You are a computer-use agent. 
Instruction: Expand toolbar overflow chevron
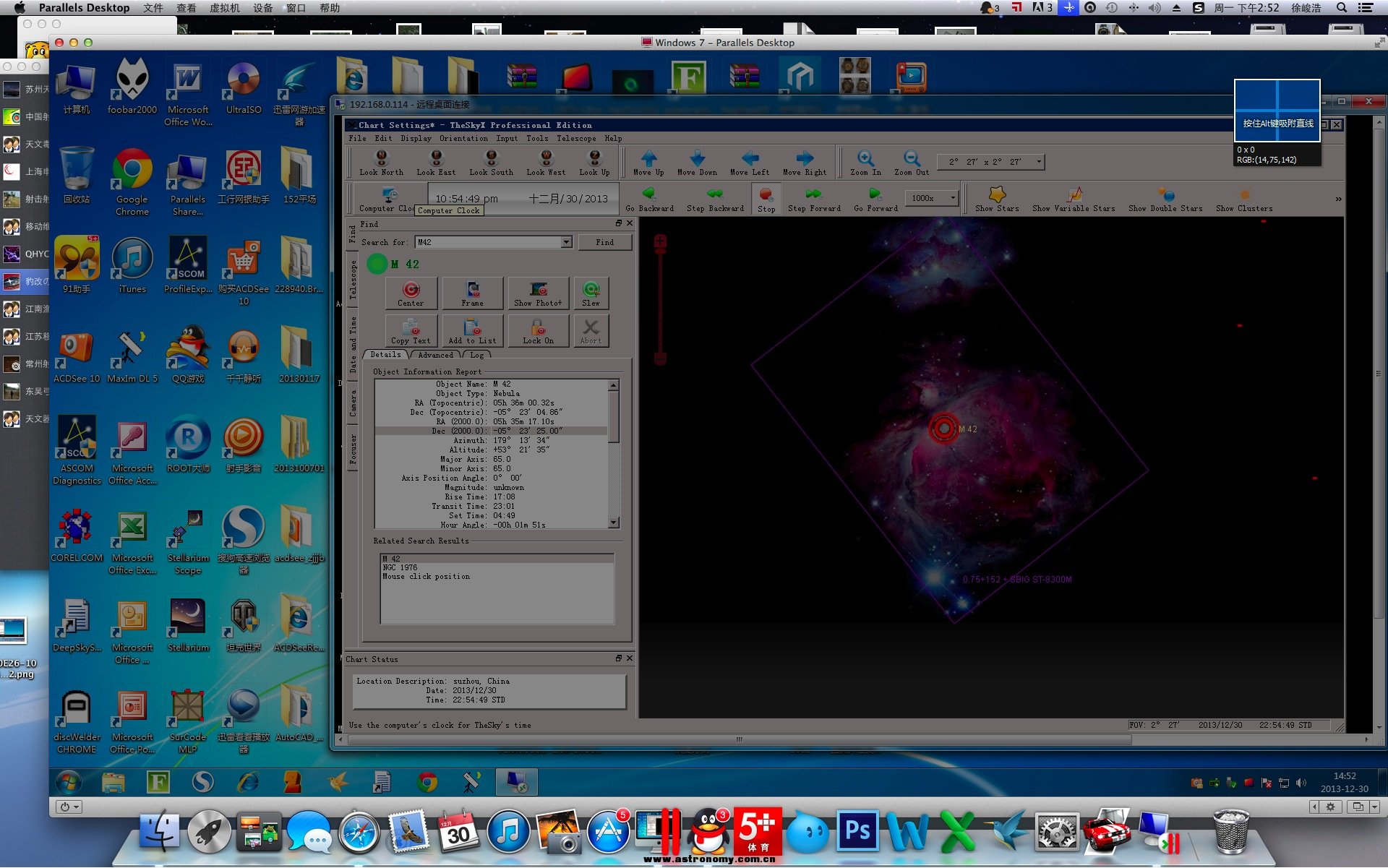coord(1338,199)
